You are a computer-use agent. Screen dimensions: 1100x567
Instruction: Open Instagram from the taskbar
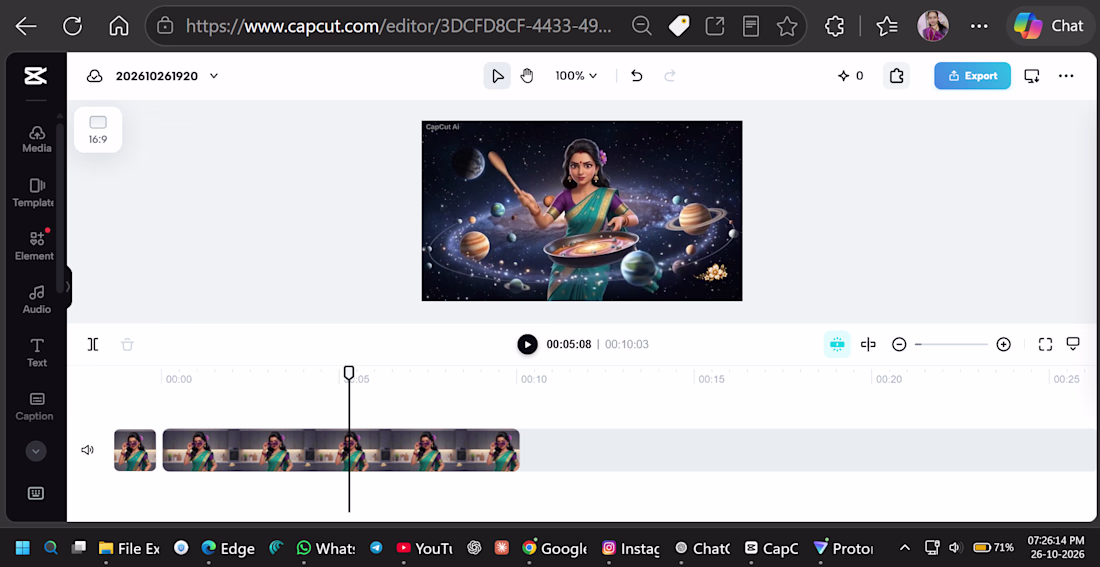point(631,548)
